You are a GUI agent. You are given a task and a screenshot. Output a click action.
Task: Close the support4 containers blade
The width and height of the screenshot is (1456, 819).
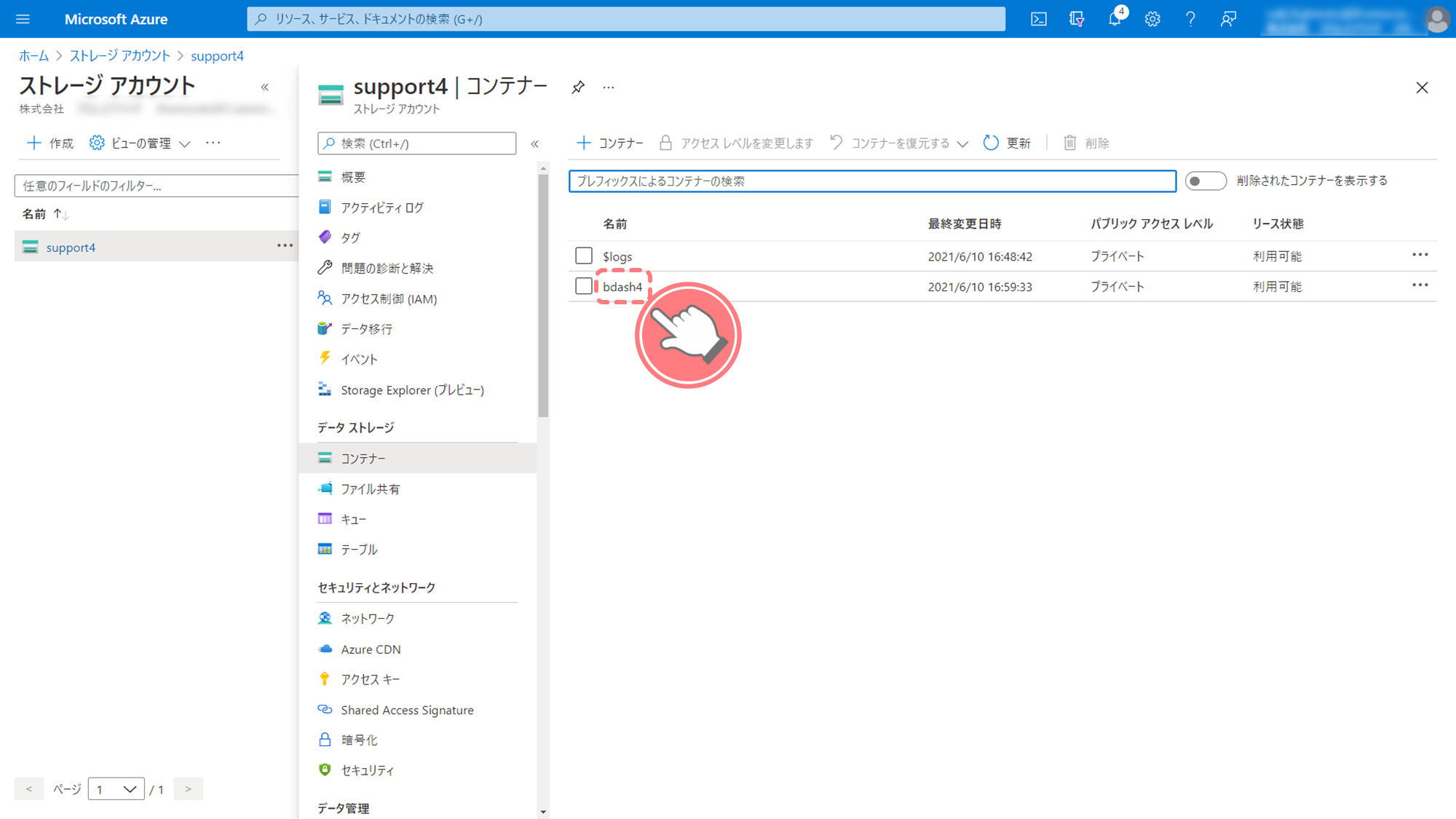[1422, 87]
